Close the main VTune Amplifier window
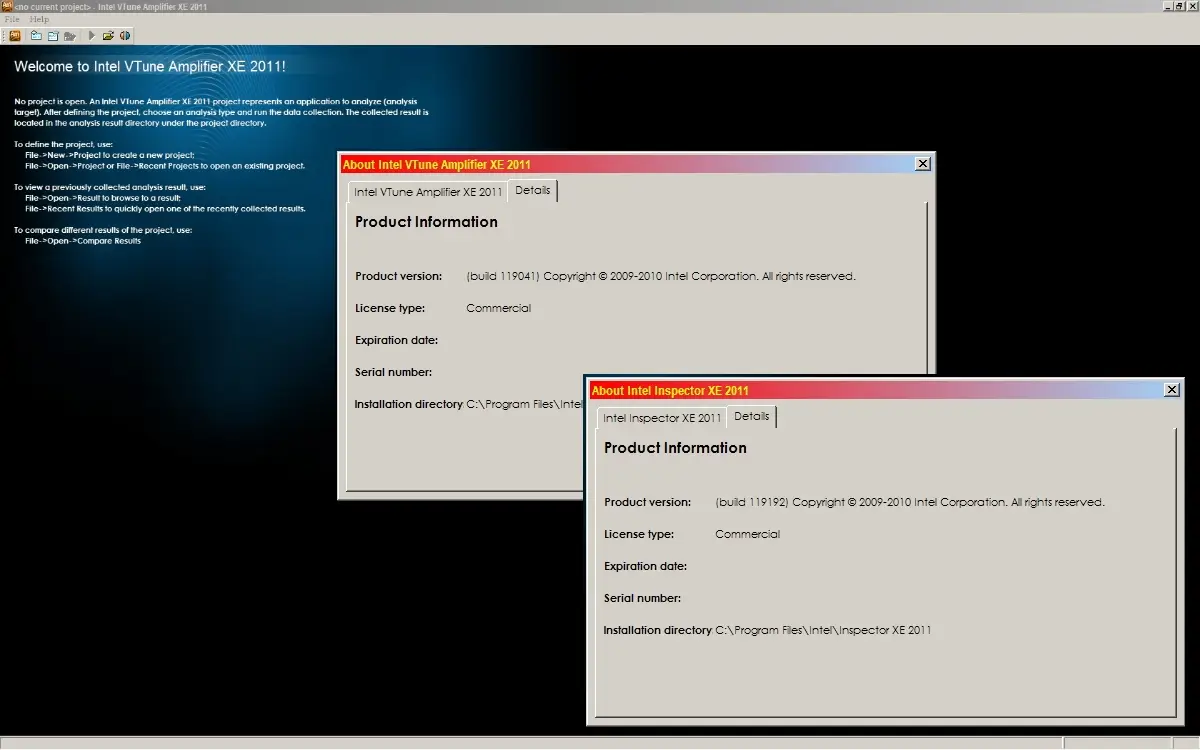Image resolution: width=1200 pixels, height=750 pixels. (x=1192, y=6)
